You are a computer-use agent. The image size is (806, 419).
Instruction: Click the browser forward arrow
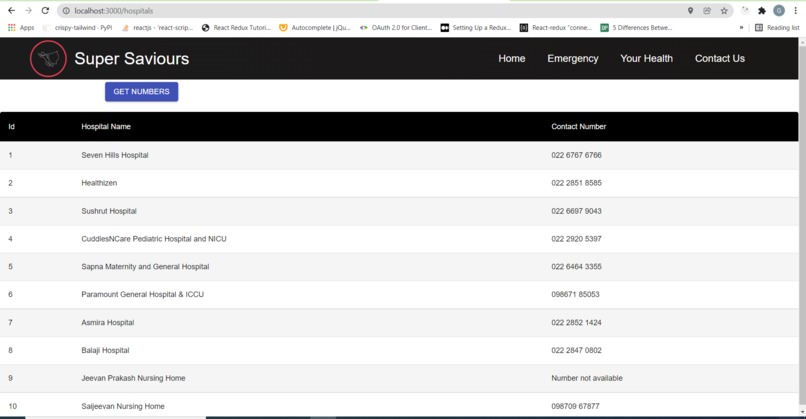(28, 10)
